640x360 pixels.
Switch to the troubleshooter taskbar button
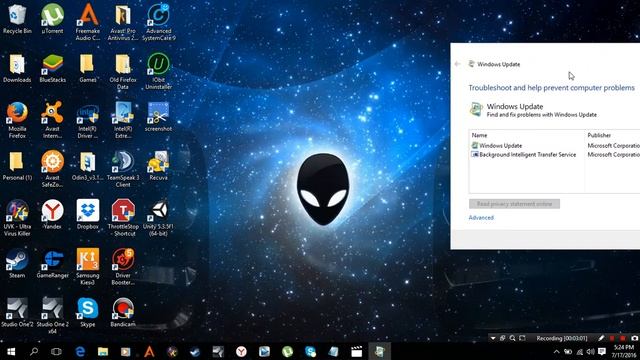380,351
